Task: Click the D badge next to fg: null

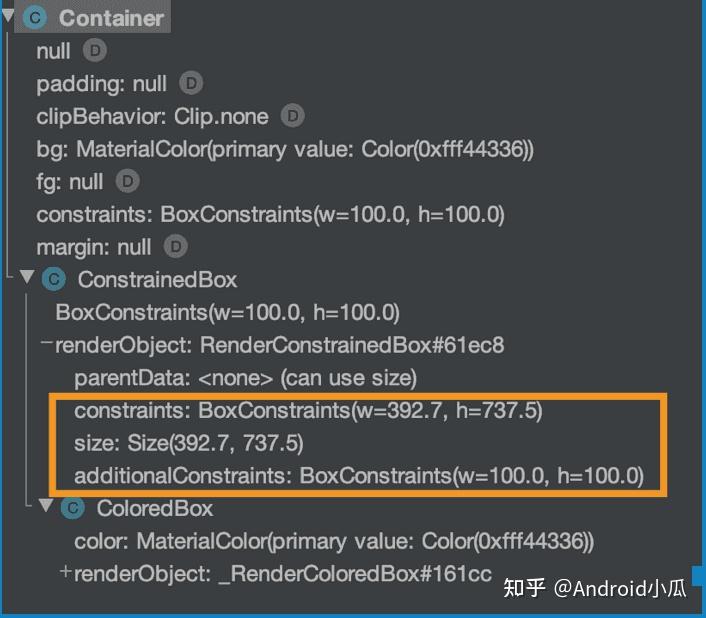Action: 127,181
